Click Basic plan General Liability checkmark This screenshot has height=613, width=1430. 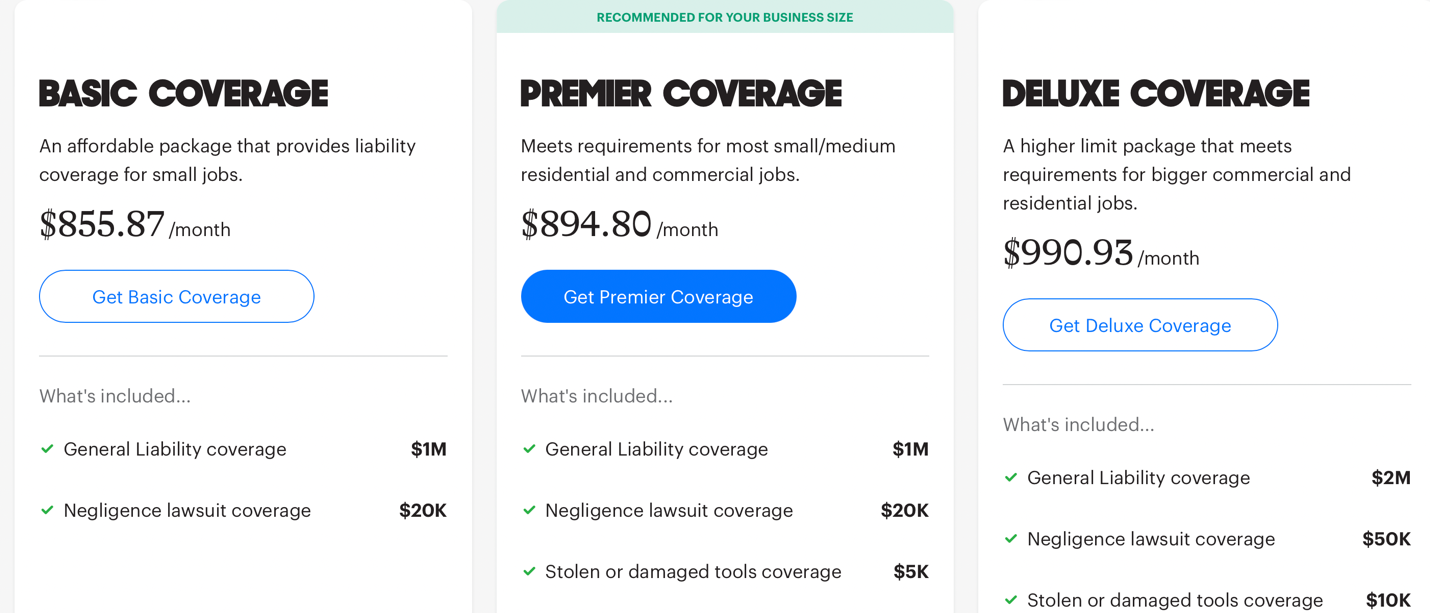(x=47, y=449)
